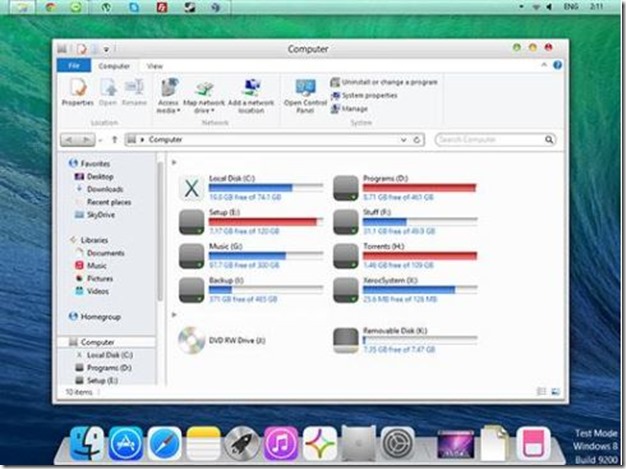Image resolution: width=626 pixels, height=469 pixels.
Task: Click Backup (I:) usage bar
Action: pos(266,289)
